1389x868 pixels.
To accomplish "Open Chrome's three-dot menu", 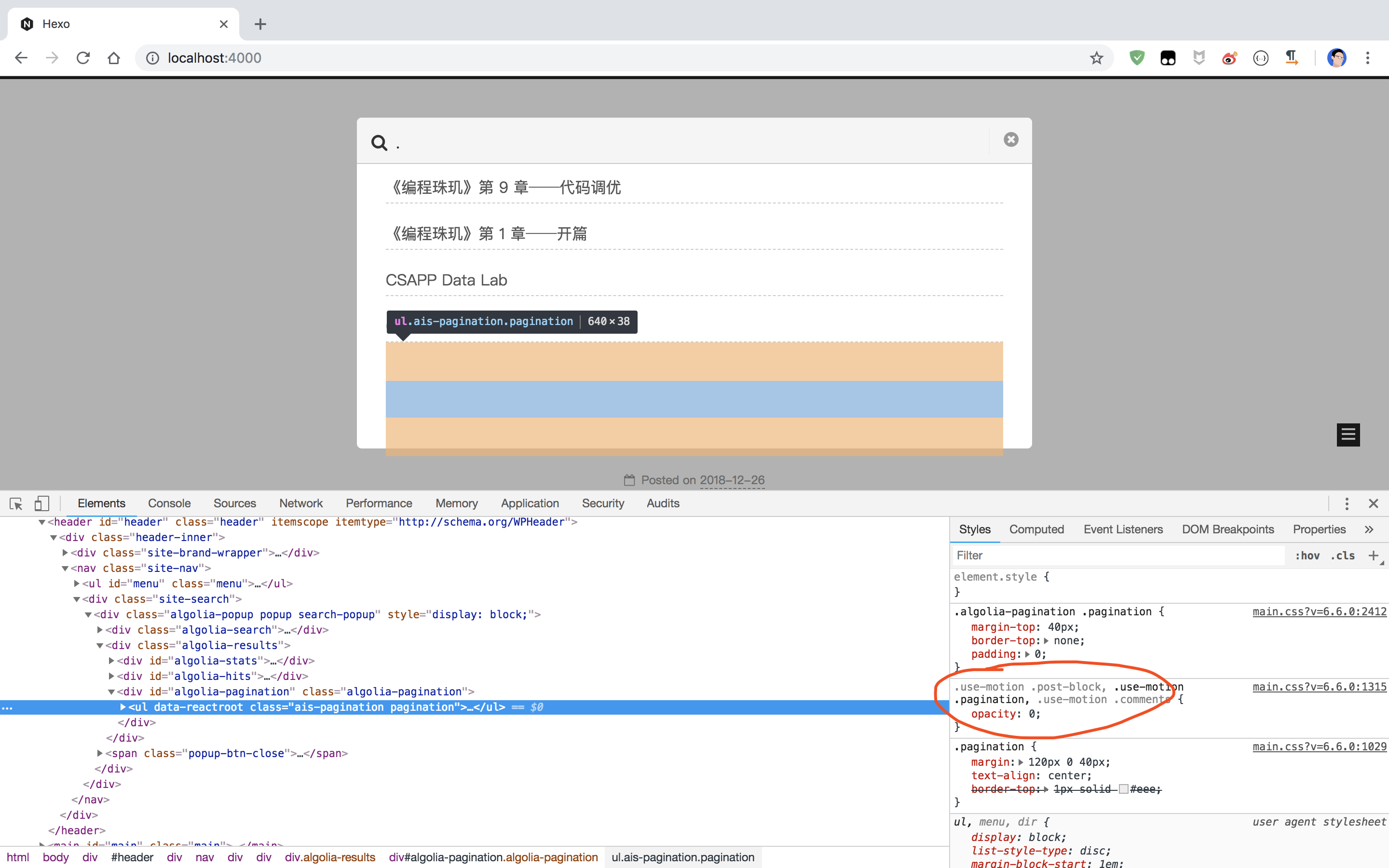I will pos(1368,58).
